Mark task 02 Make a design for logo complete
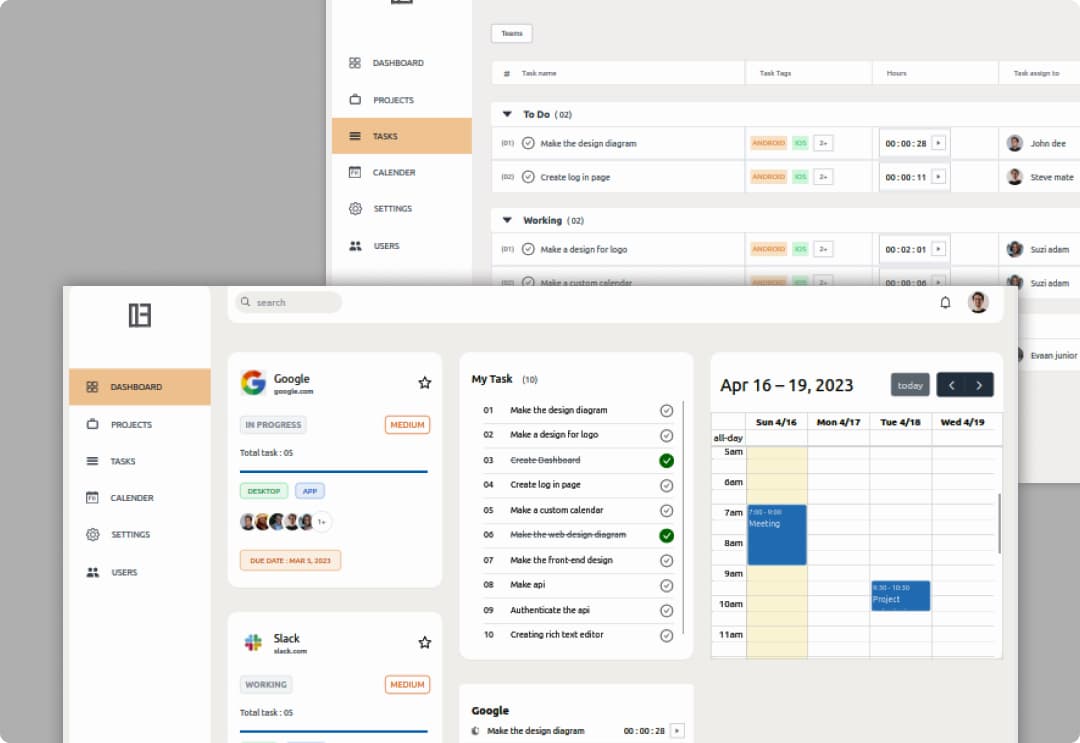 (666, 435)
